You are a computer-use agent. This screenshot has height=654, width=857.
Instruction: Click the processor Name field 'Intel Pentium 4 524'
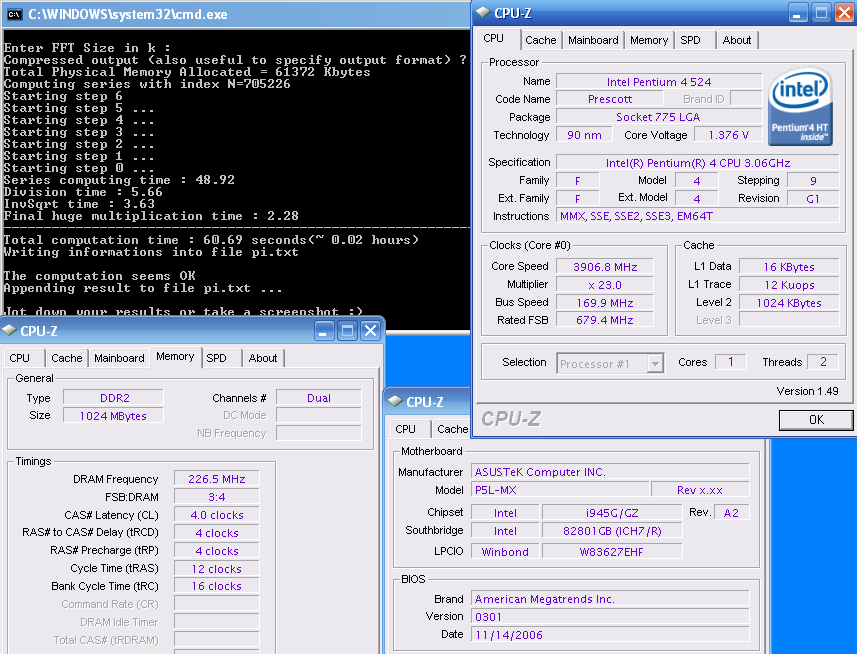(x=659, y=82)
